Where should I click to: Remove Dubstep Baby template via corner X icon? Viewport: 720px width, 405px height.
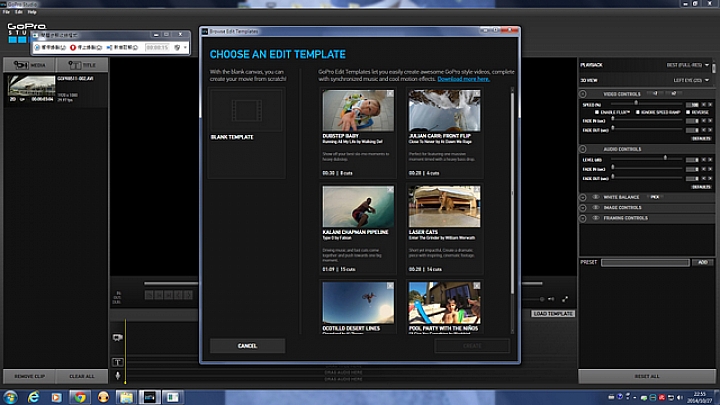click(390, 94)
